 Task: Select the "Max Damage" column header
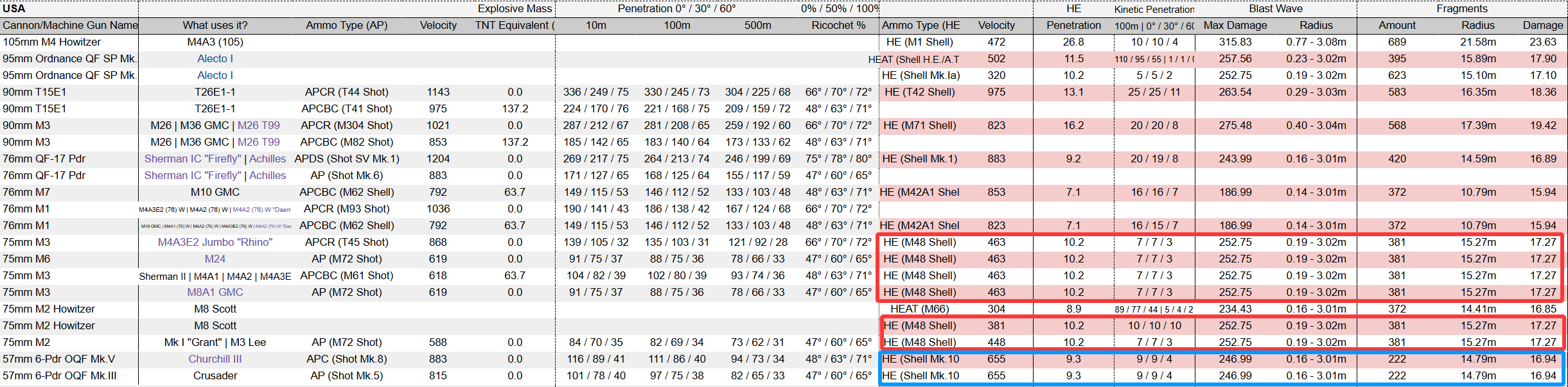[1235, 25]
